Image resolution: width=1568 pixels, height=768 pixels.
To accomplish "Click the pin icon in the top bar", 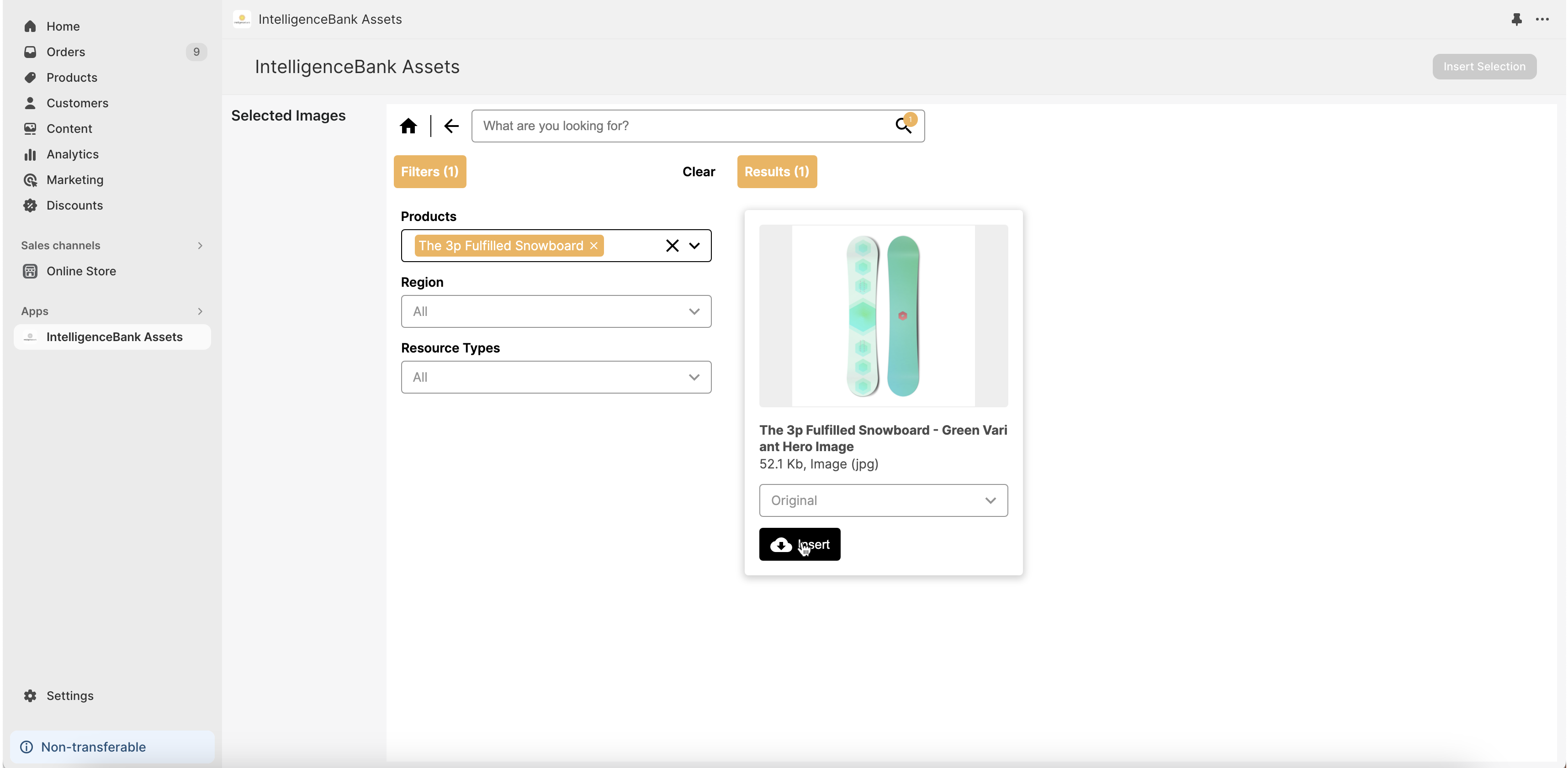I will click(x=1516, y=20).
